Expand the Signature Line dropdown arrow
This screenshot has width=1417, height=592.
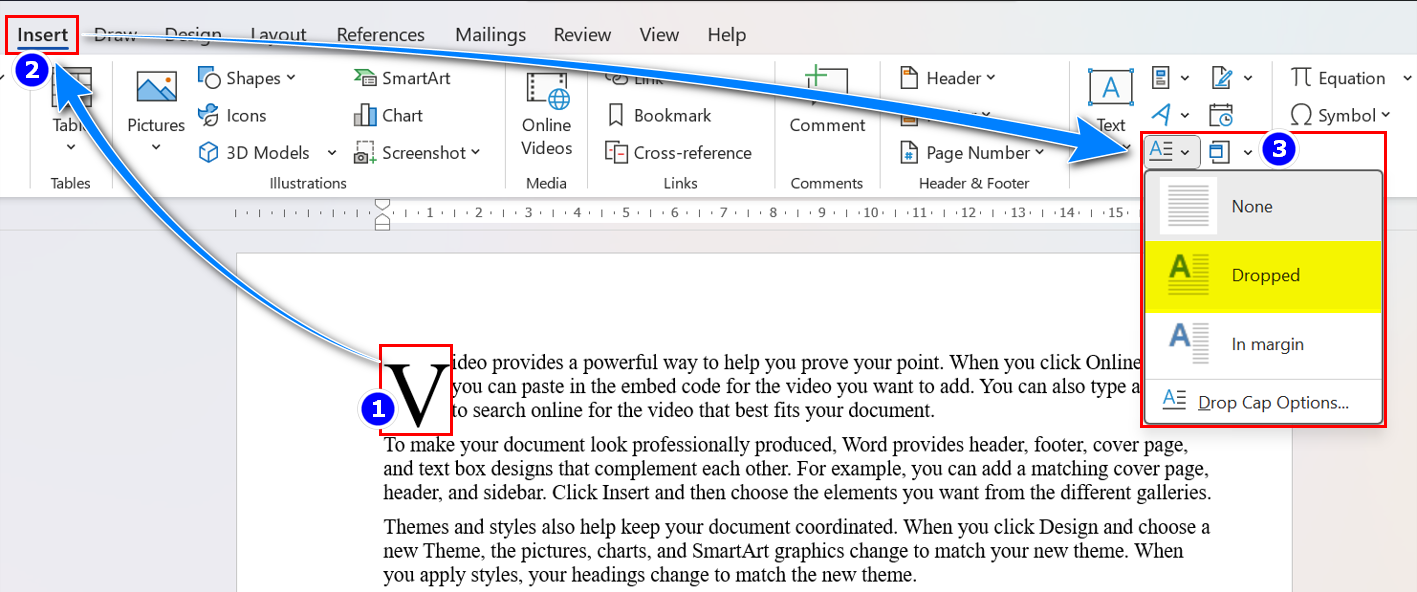point(1248,78)
